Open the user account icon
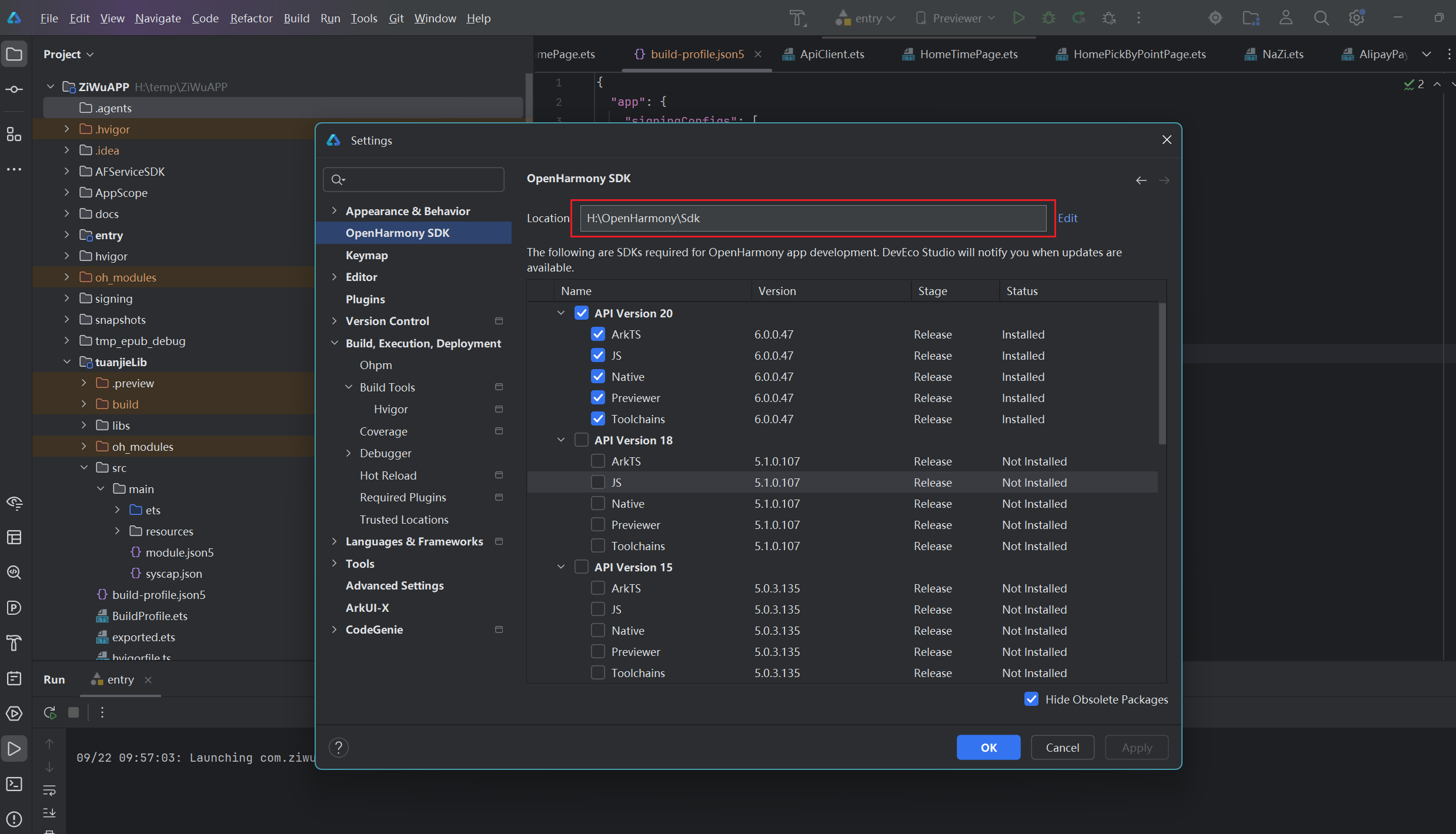The image size is (1456, 834). tap(1286, 18)
